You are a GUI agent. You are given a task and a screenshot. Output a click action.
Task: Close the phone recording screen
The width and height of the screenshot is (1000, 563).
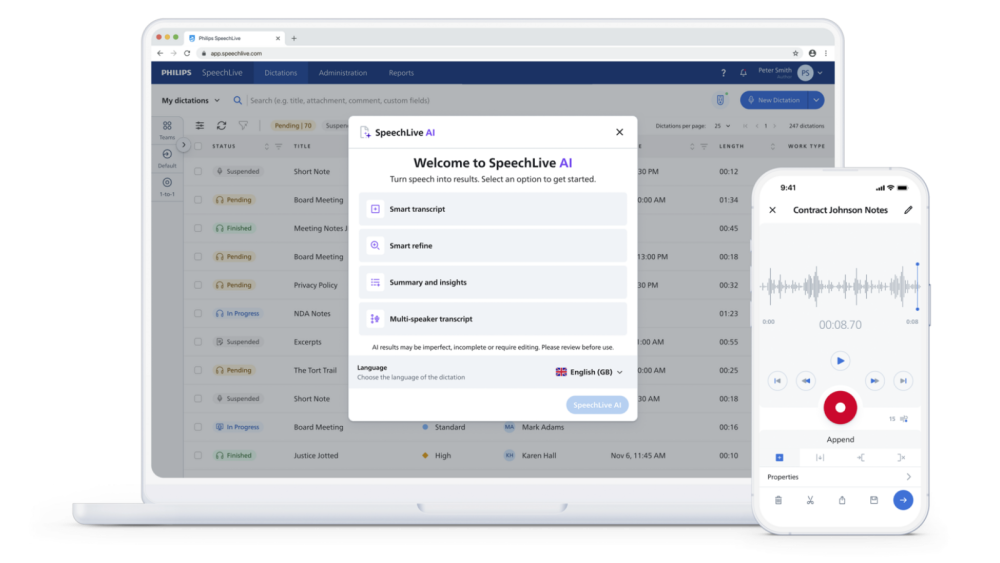pyautogui.click(x=772, y=210)
